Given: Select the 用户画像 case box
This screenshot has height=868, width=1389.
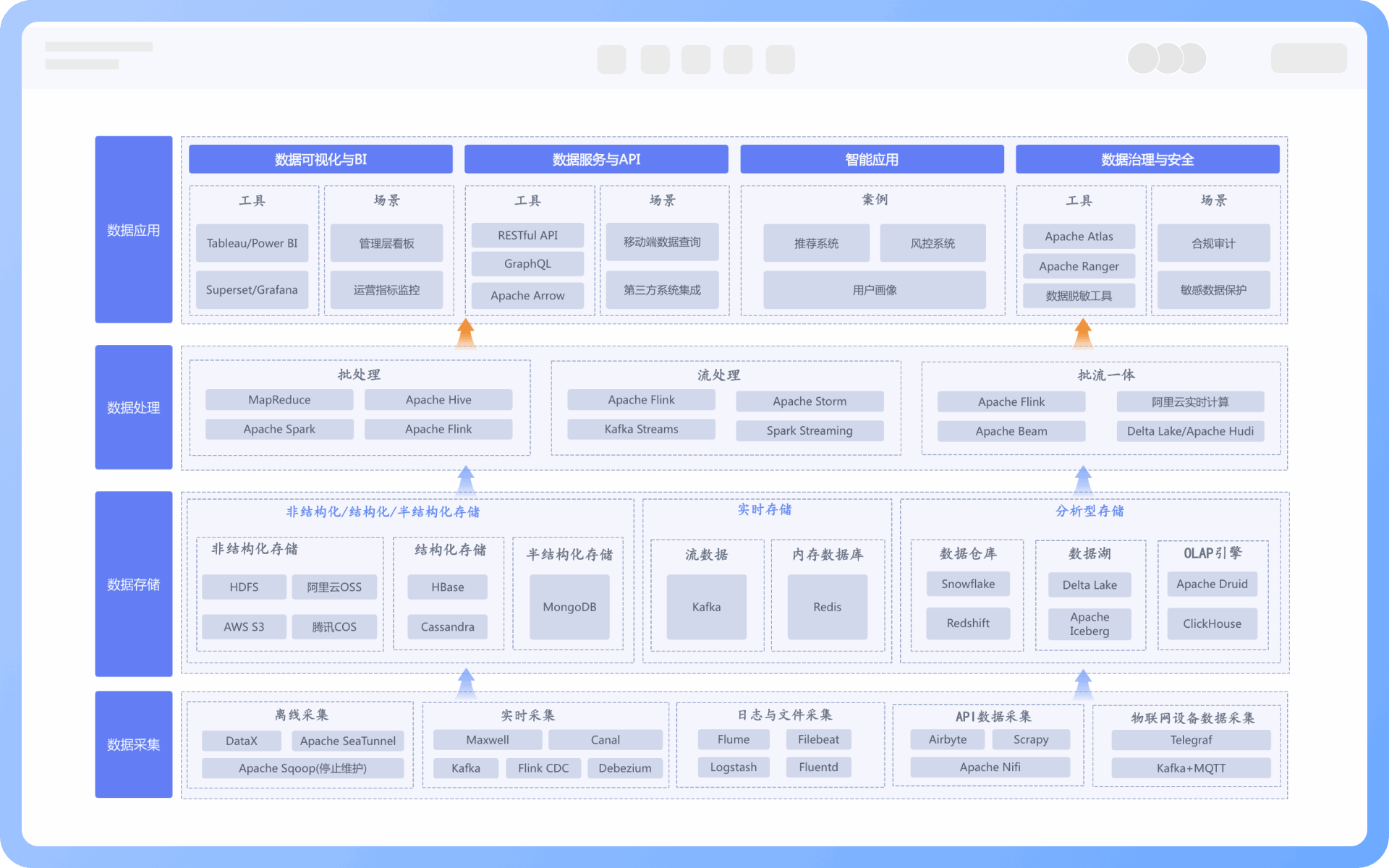Looking at the screenshot, I should pos(874,290).
